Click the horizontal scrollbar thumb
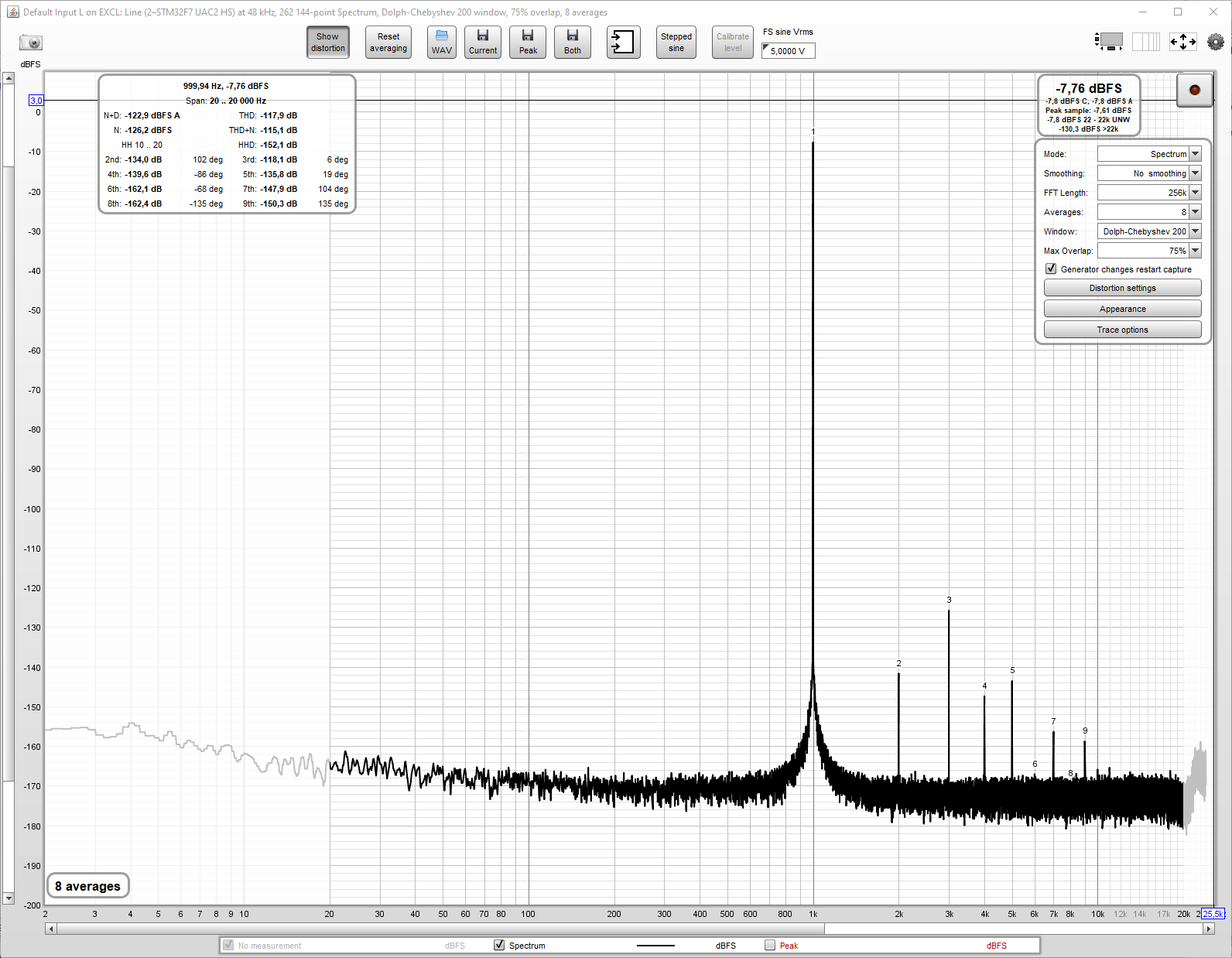Viewport: 1232px width, 958px height. tap(440, 929)
